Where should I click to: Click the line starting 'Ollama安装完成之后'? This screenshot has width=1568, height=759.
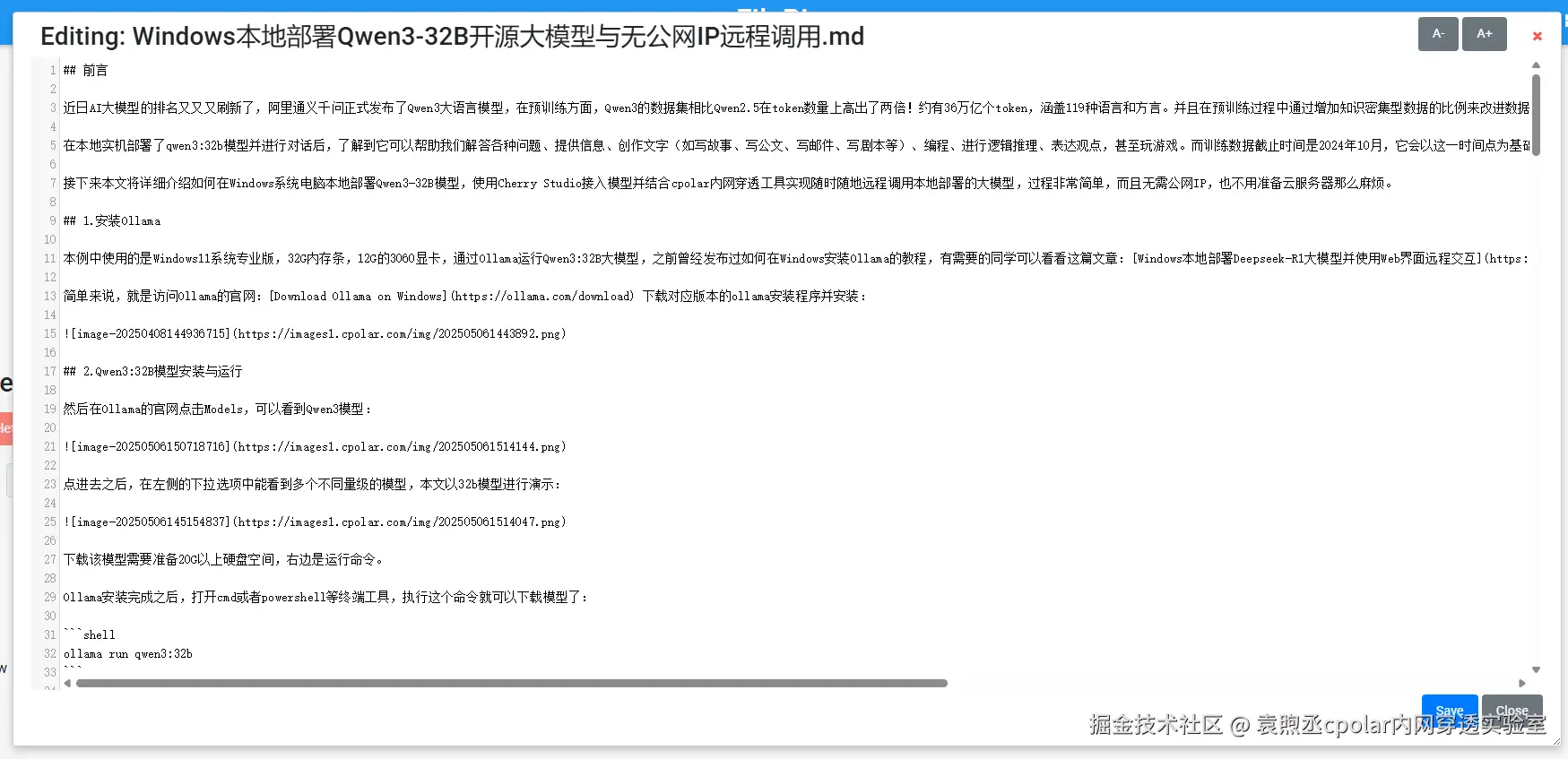[x=325, y=597]
